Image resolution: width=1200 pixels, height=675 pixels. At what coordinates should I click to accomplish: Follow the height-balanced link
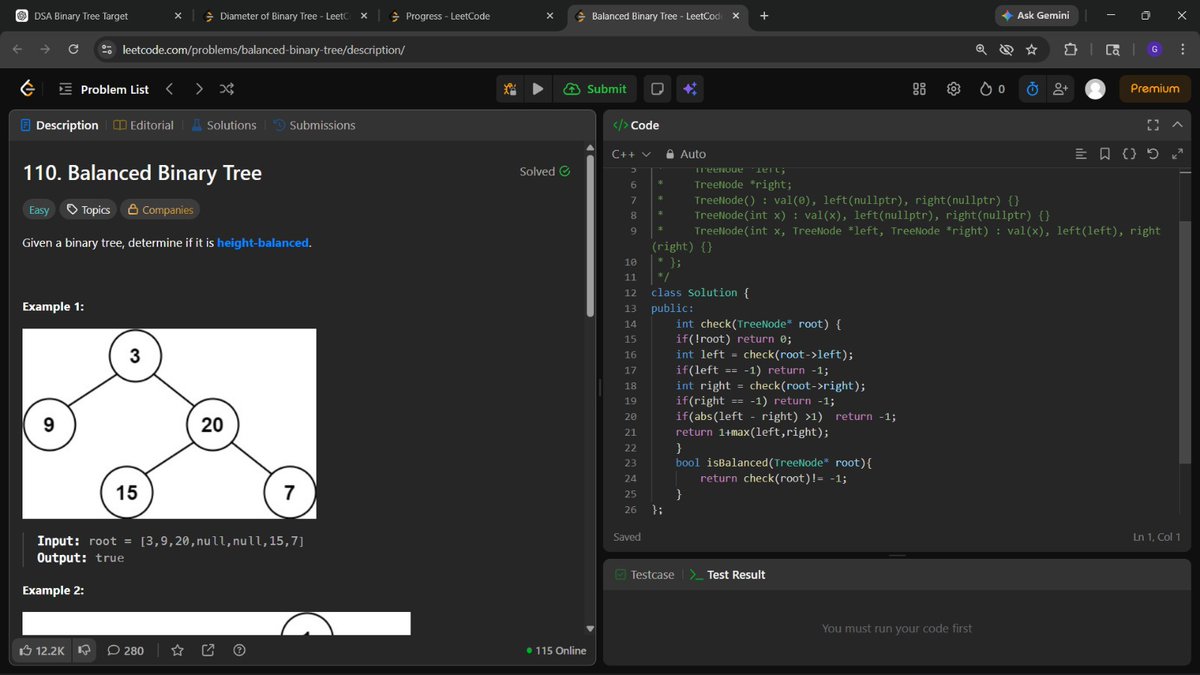(263, 243)
